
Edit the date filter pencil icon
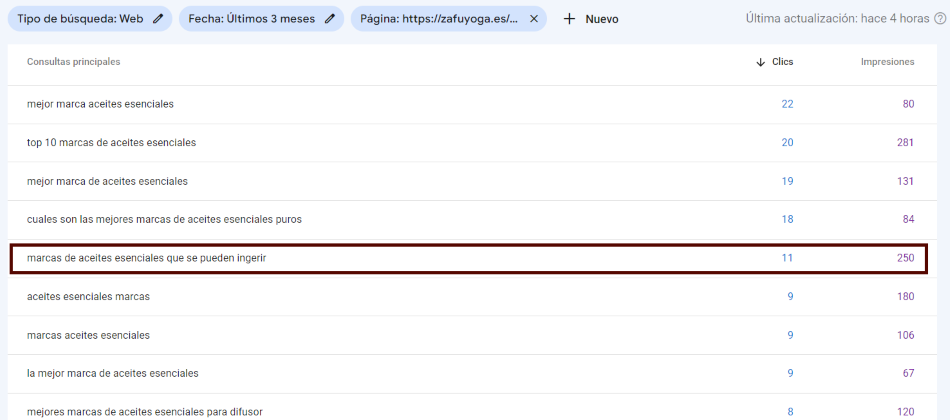click(330, 19)
